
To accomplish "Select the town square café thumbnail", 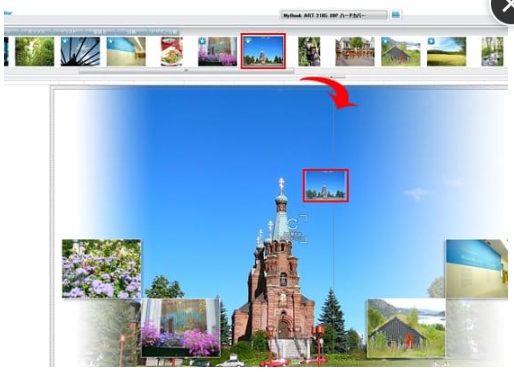I will click(355, 51).
